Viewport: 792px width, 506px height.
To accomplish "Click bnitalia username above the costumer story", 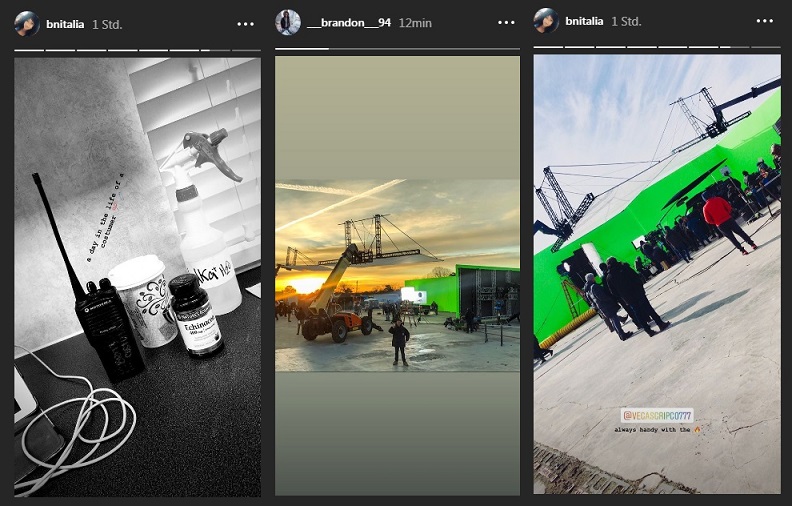I will coord(65,24).
